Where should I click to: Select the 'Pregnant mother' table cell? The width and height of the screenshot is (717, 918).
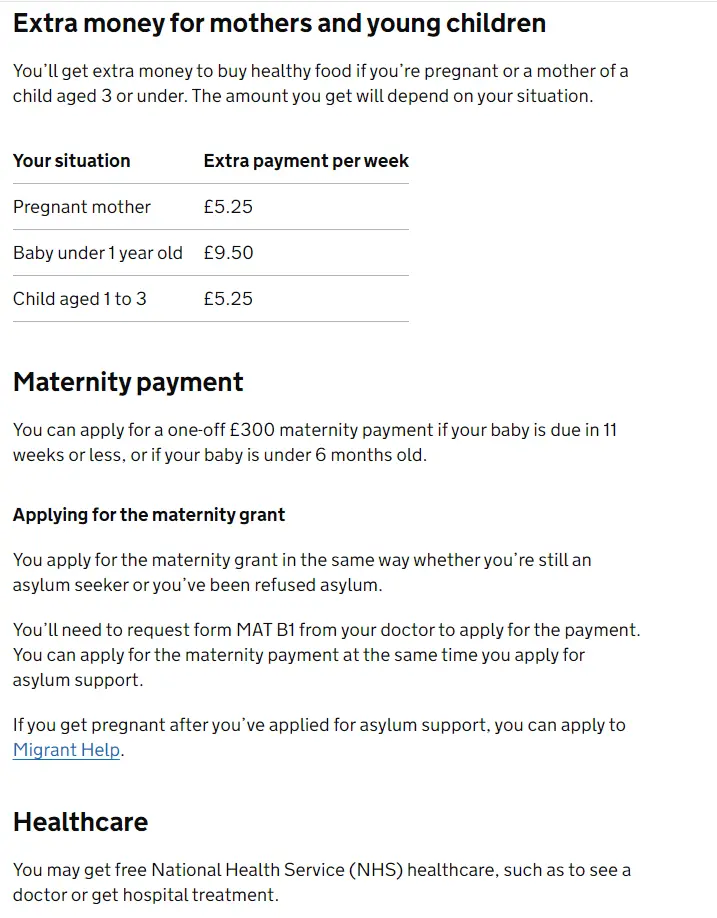tap(82, 207)
